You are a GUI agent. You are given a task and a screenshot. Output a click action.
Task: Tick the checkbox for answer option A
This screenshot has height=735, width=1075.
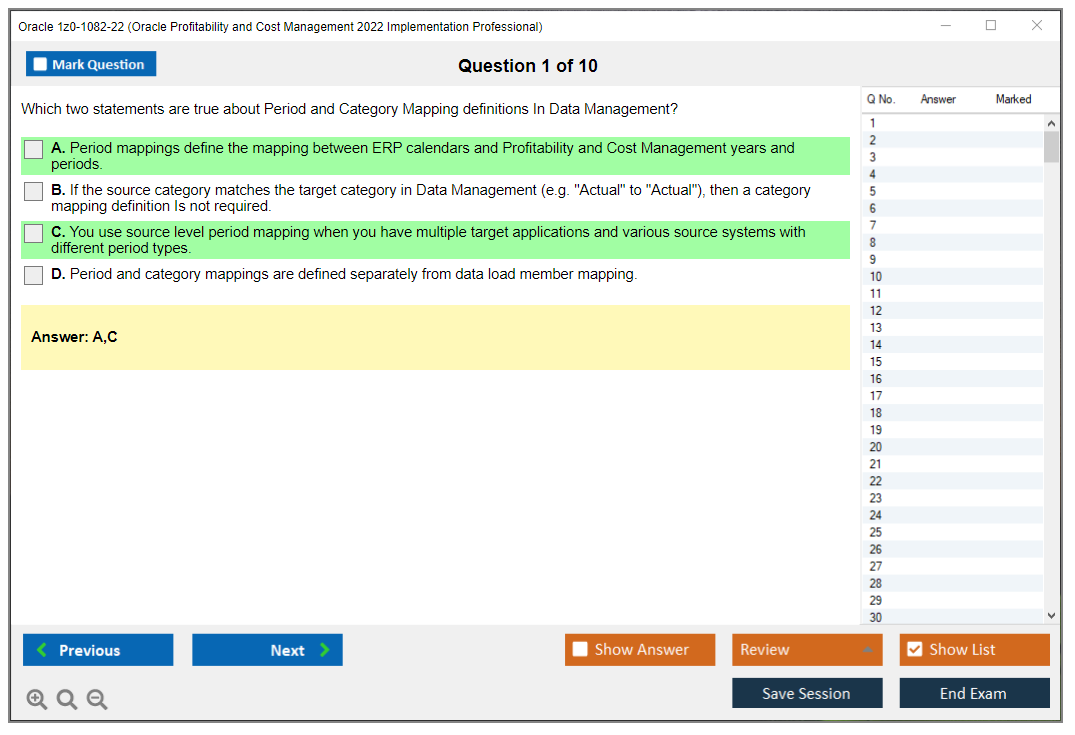coord(33,149)
